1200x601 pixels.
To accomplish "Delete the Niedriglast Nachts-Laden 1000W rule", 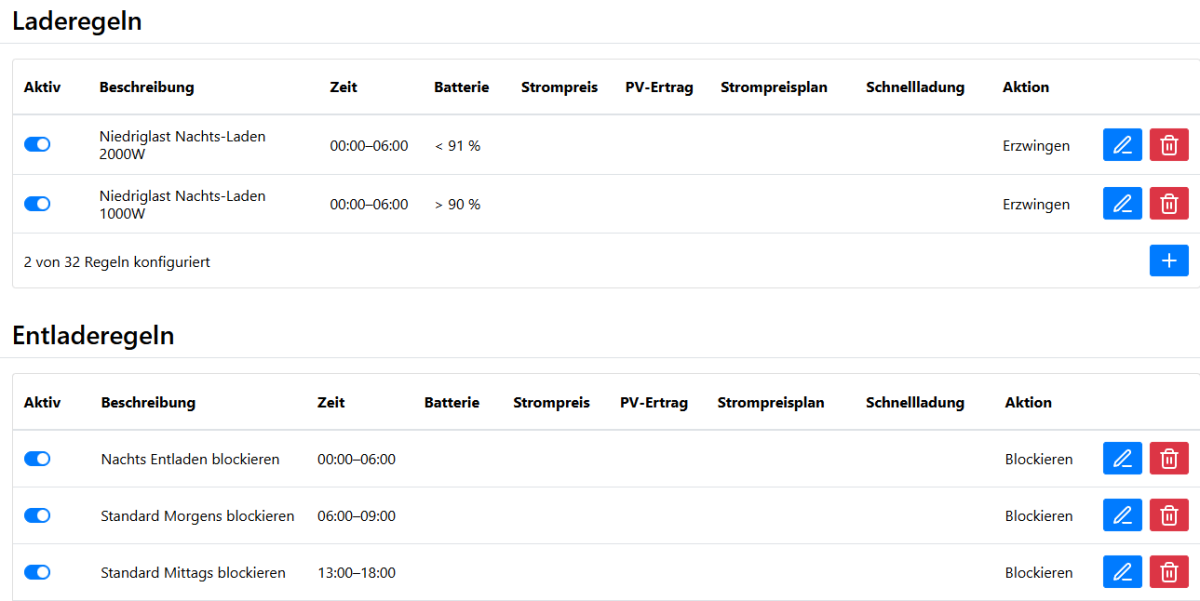I will 1169,204.
